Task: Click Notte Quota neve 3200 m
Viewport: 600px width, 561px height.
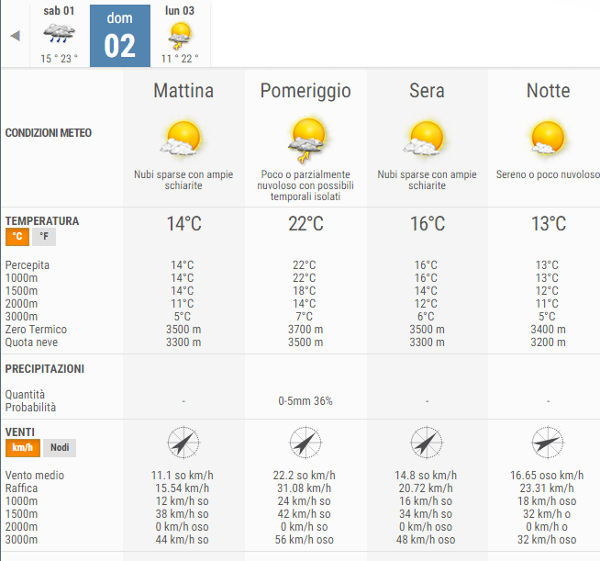Action: click(x=548, y=342)
